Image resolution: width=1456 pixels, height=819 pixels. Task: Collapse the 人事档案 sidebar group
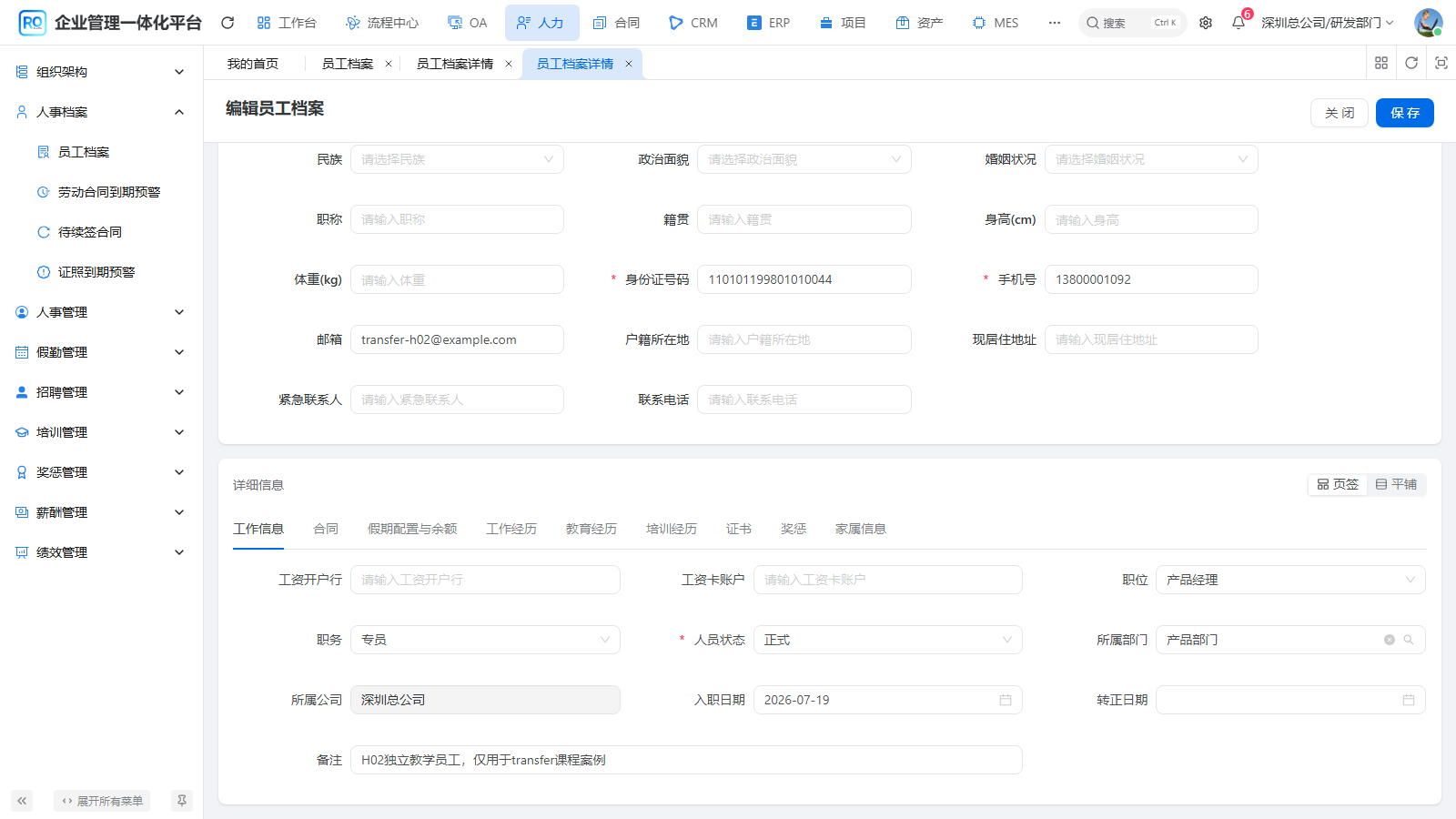(101, 112)
